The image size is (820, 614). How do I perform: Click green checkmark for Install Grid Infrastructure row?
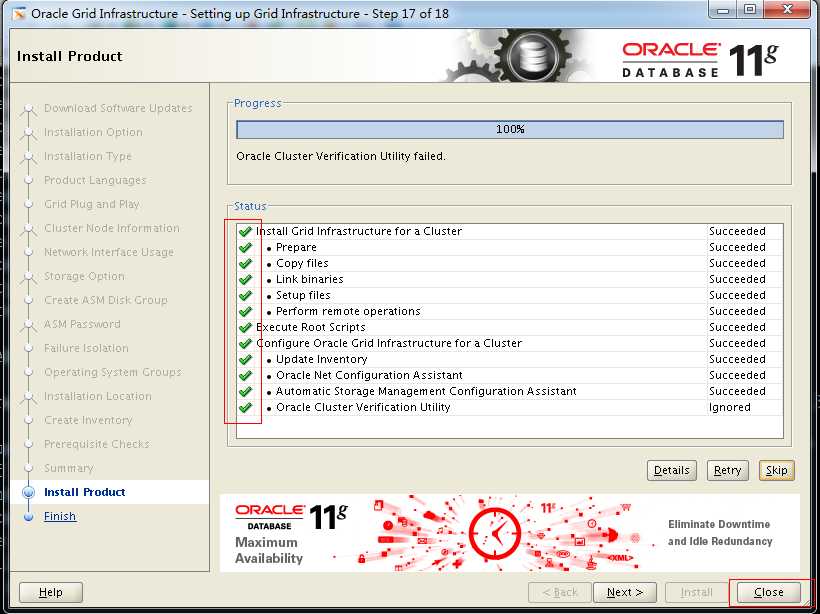245,231
